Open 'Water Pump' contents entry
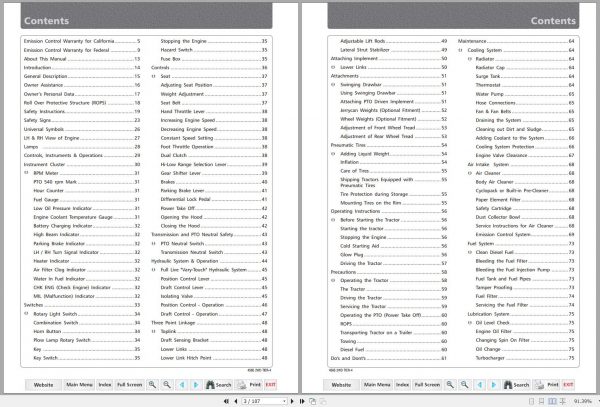 [x=525, y=94]
